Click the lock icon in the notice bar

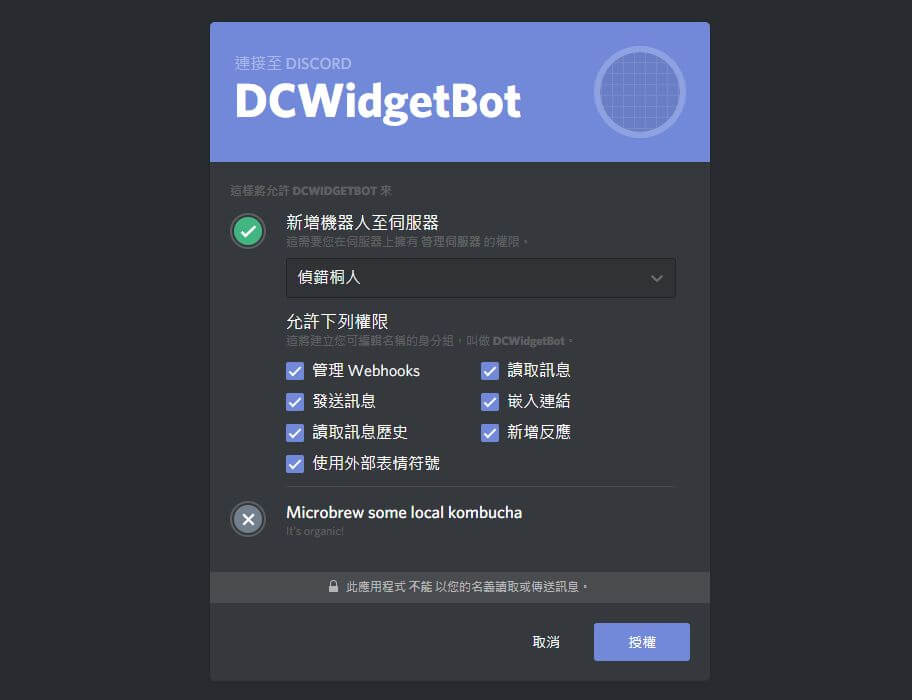pos(333,586)
